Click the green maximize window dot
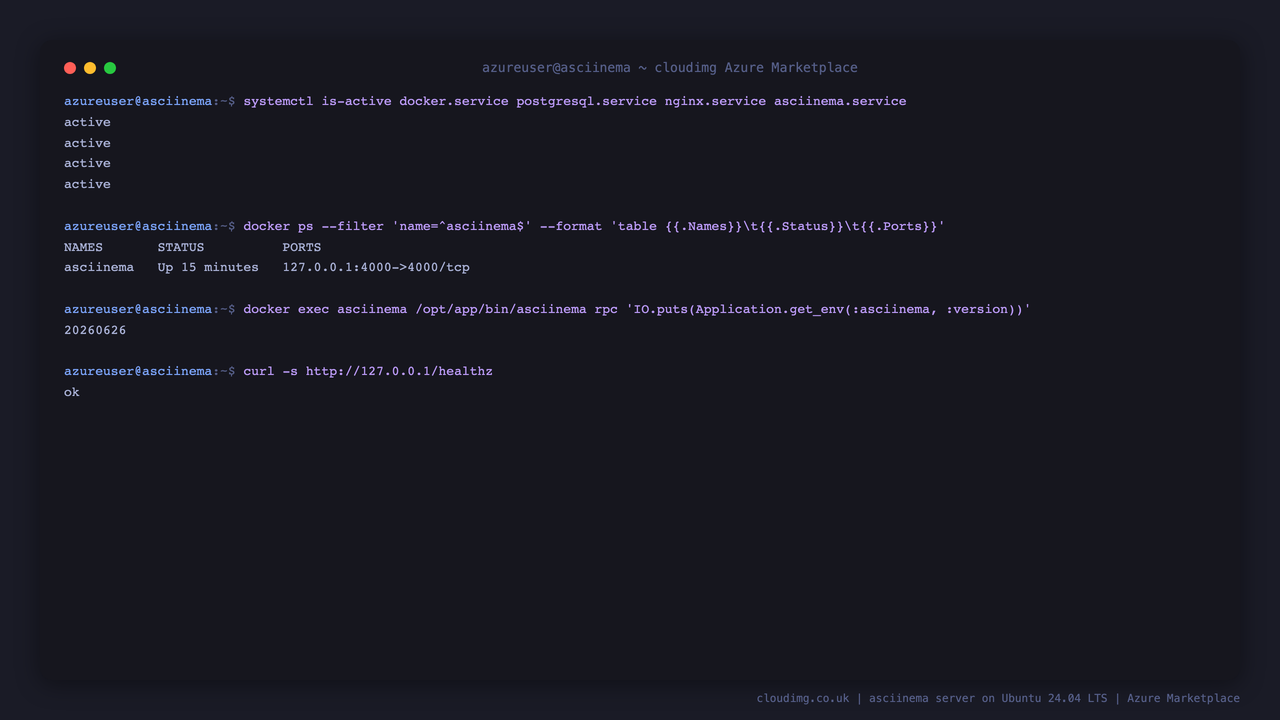 coord(110,68)
